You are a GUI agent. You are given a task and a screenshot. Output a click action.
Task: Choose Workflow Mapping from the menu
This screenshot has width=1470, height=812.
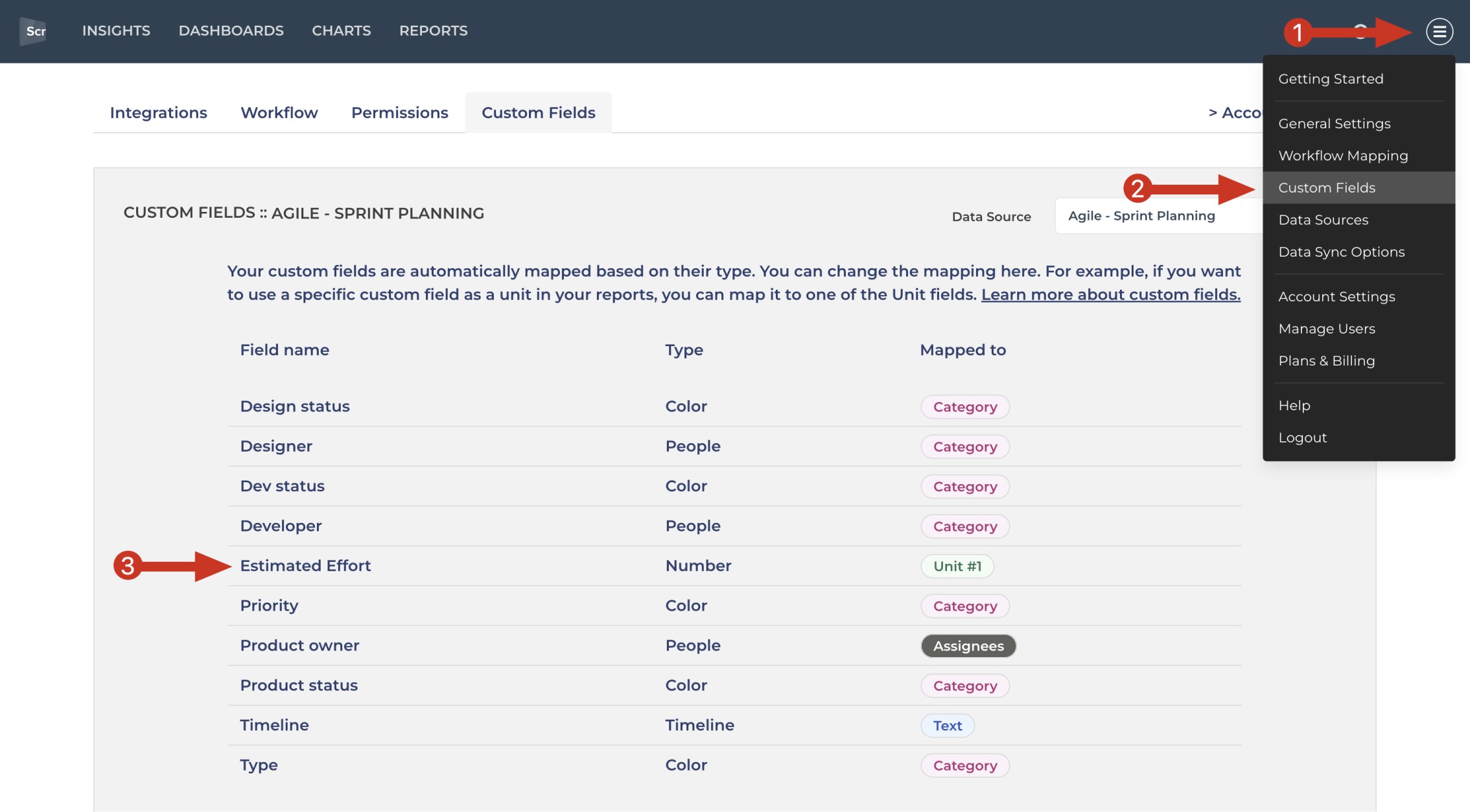[x=1342, y=156]
